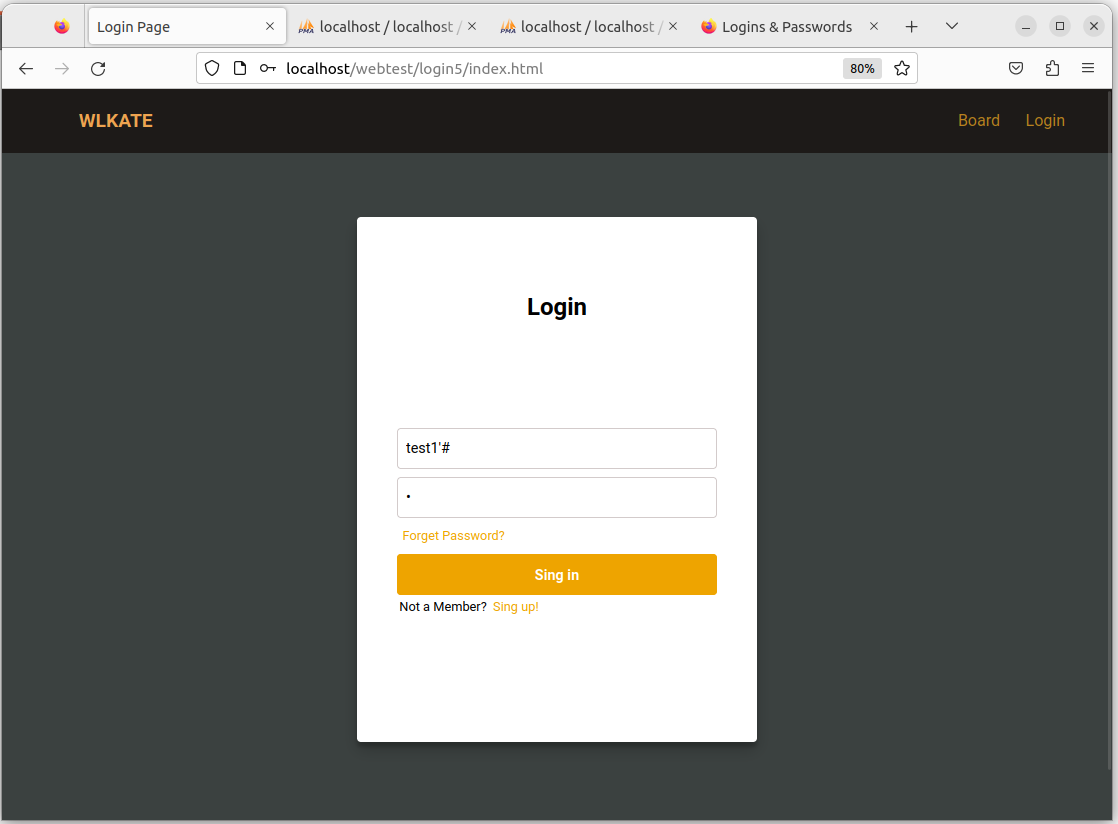Viewport: 1118px width, 824px height.
Task: Open the Extensions puzzle icon
Action: [x=1052, y=68]
